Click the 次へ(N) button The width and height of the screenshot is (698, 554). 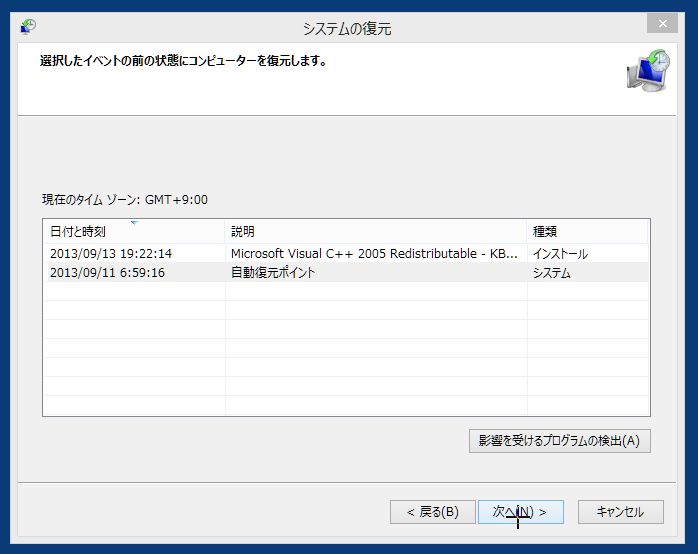pyautogui.click(x=521, y=512)
